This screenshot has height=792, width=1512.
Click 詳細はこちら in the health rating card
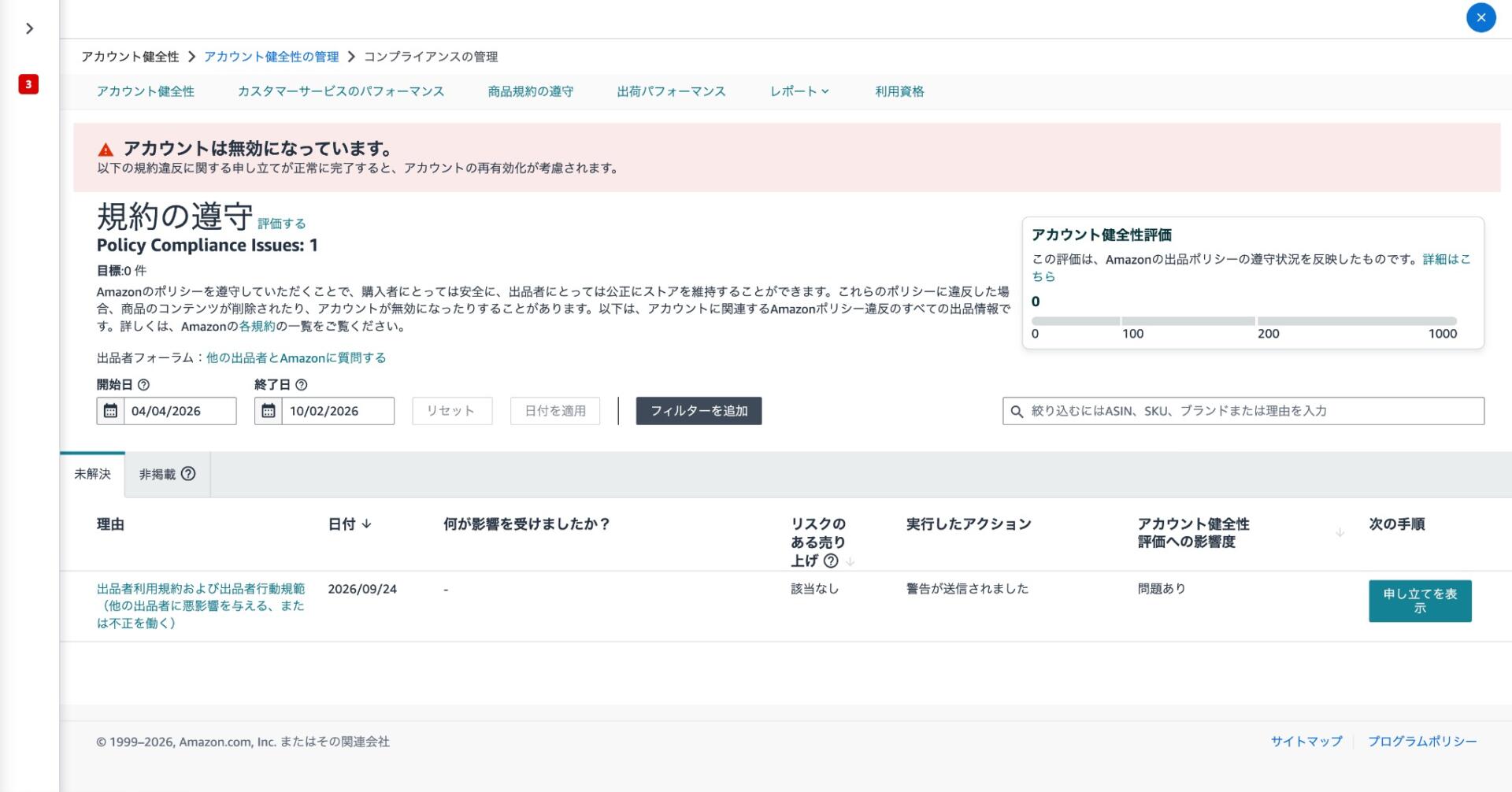[x=1447, y=259]
